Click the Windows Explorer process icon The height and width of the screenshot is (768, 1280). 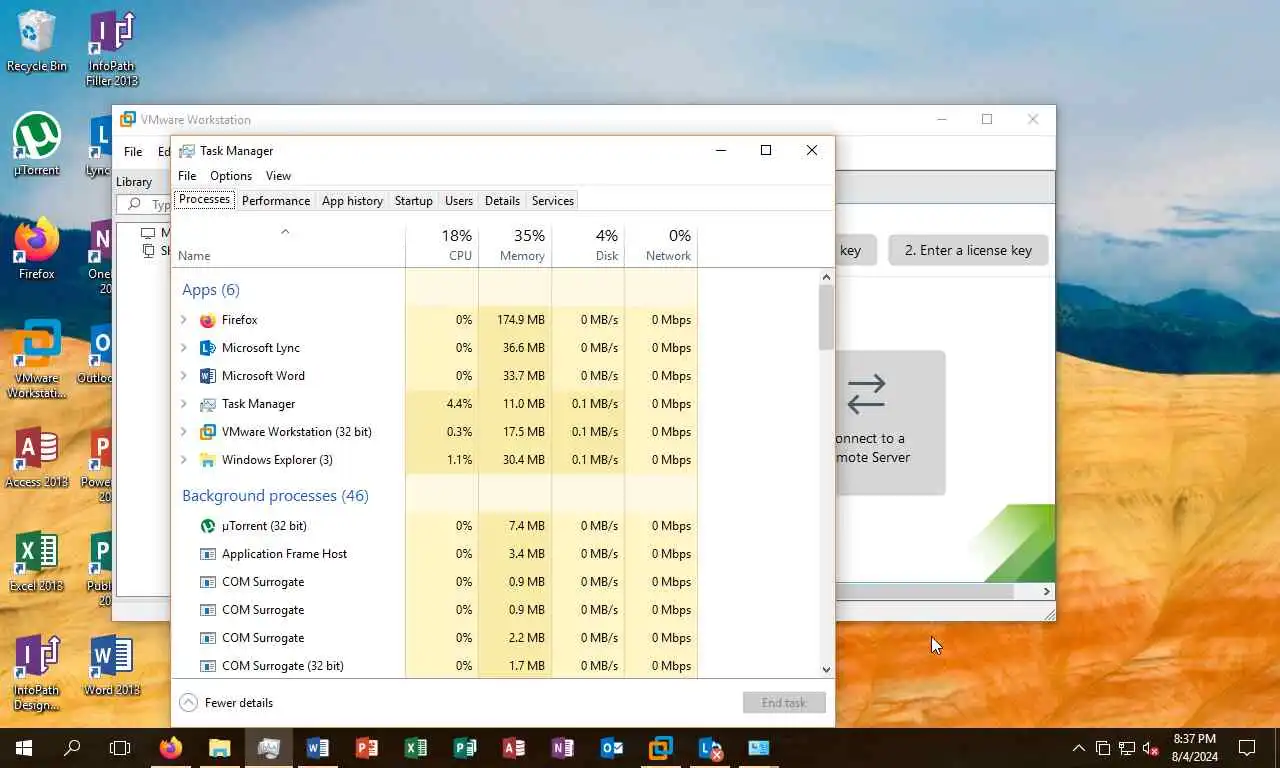point(208,460)
